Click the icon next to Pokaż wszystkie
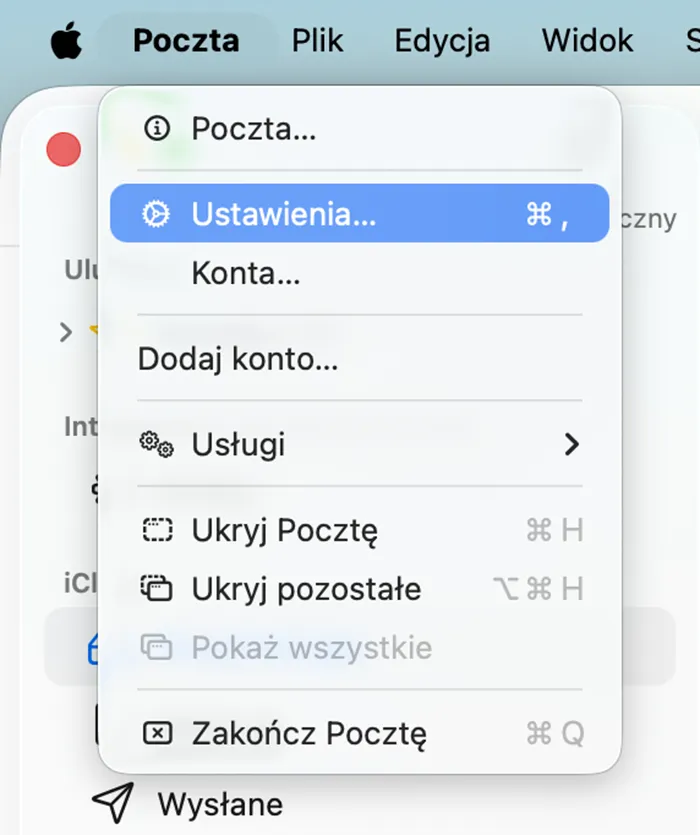700x835 pixels. tap(158, 648)
